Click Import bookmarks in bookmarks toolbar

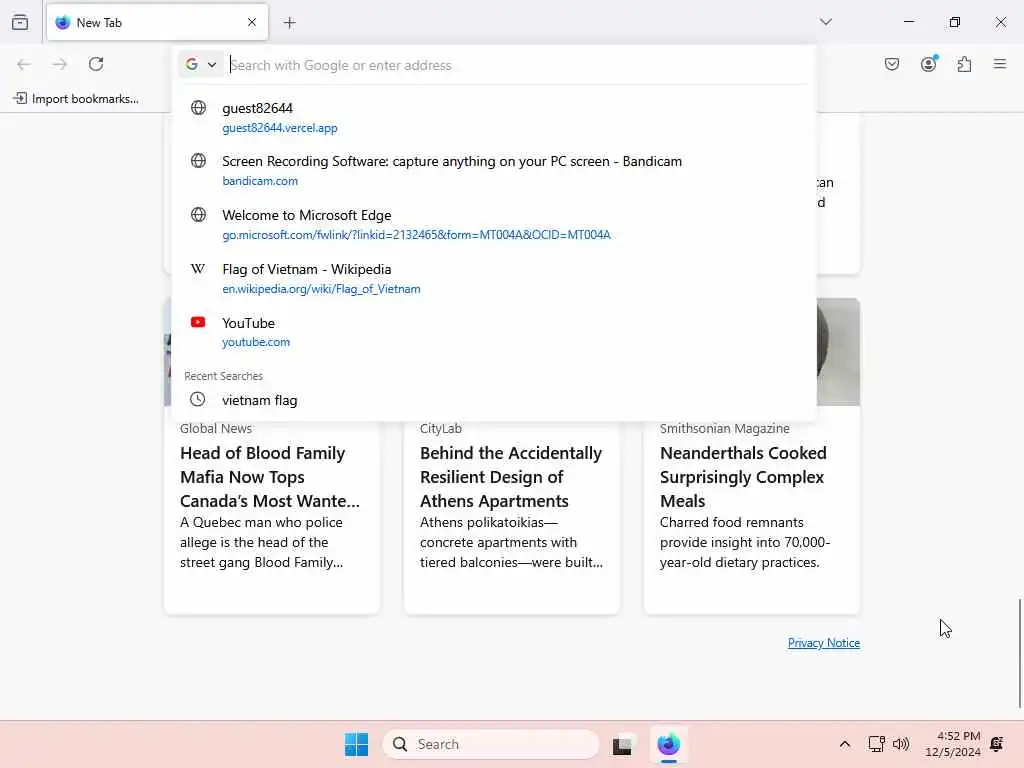click(x=77, y=99)
